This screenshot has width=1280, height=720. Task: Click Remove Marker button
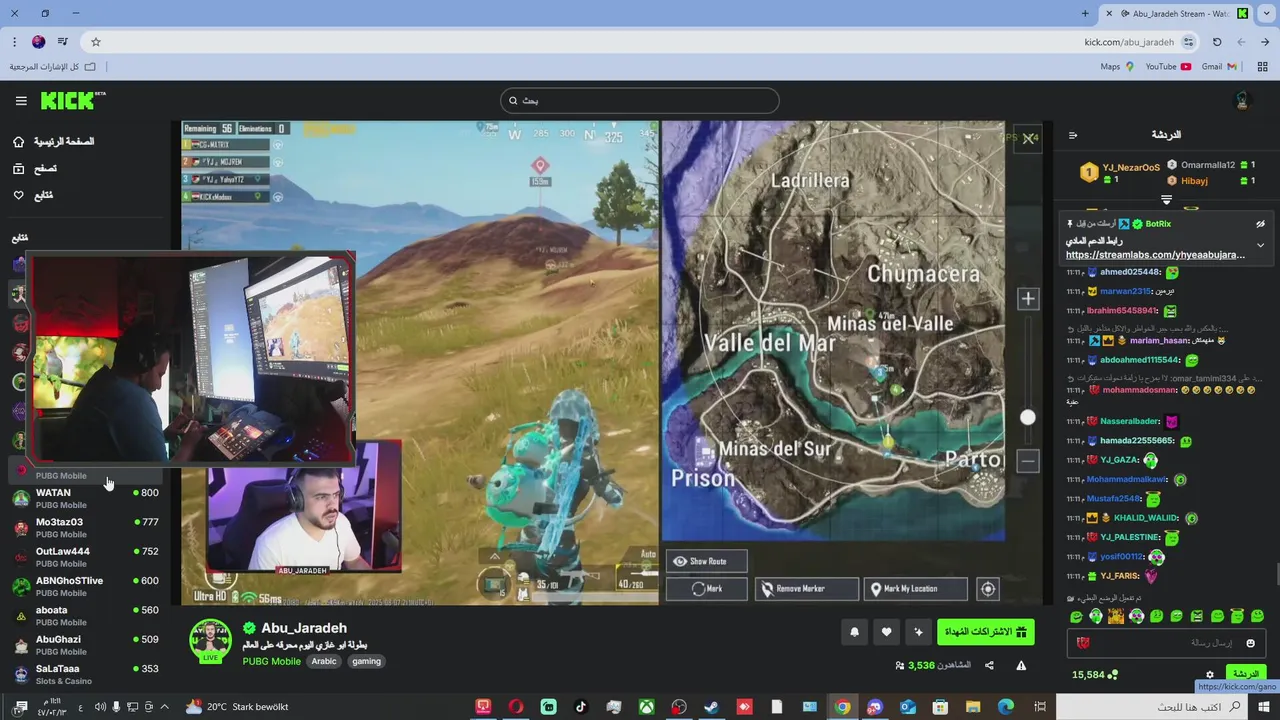tap(806, 589)
